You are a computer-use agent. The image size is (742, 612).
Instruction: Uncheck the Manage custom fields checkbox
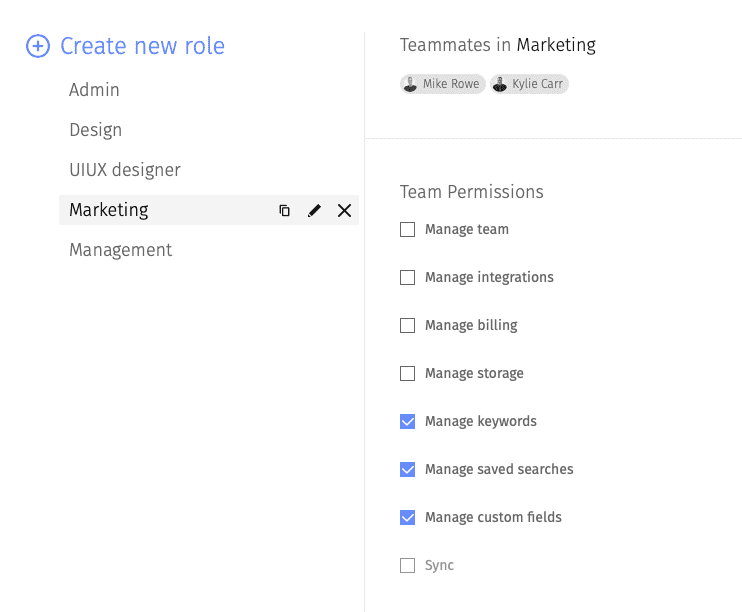point(407,517)
